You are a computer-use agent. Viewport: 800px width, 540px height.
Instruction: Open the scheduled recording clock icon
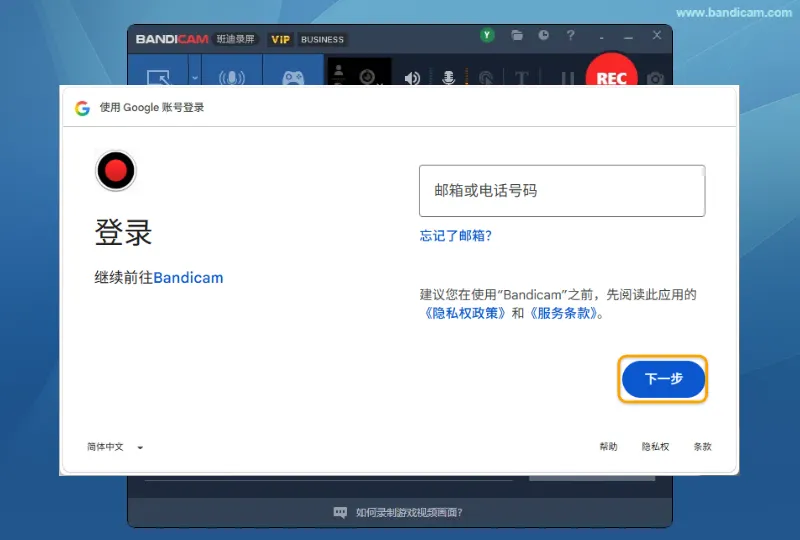click(x=543, y=35)
